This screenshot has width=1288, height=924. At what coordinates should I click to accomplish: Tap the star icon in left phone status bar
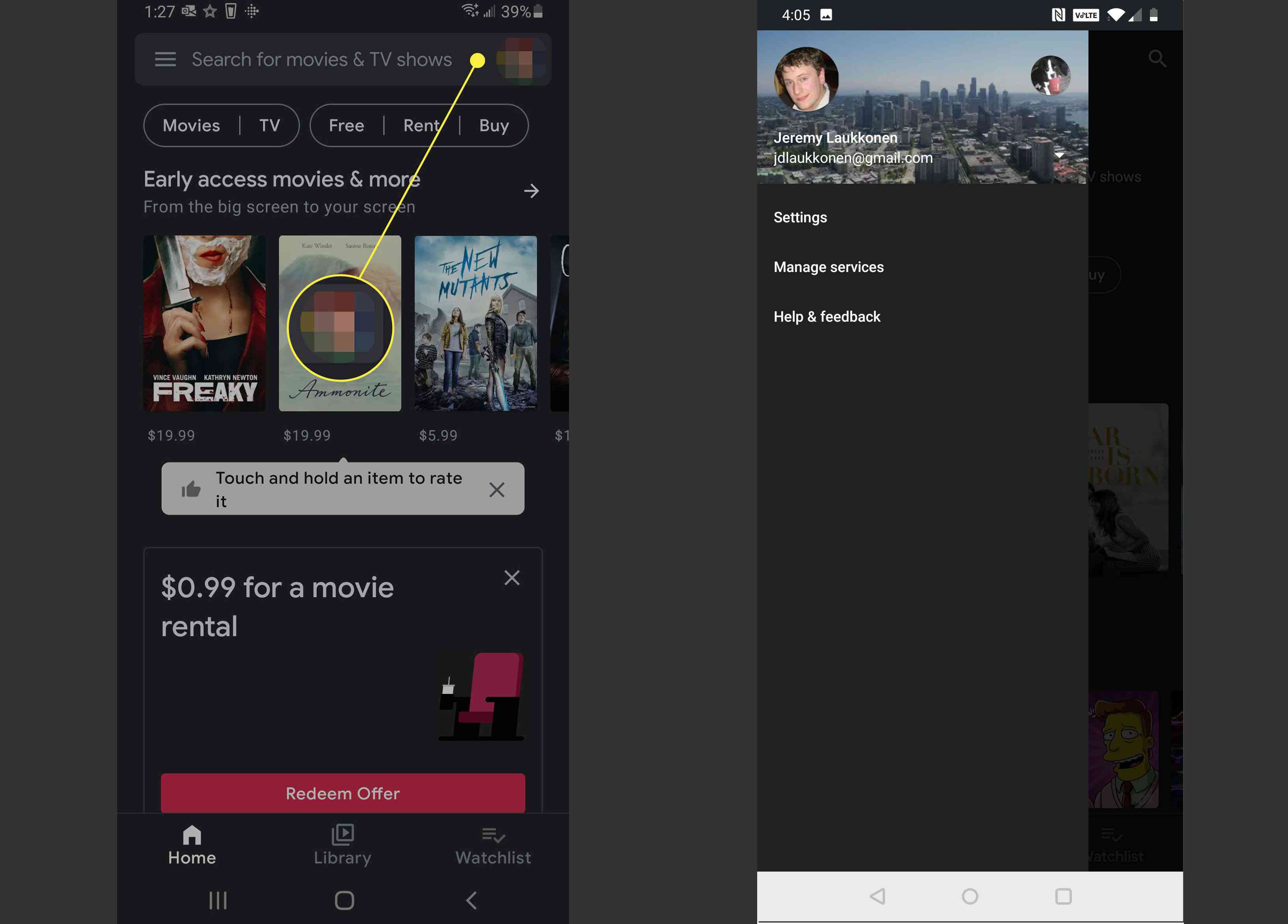(x=210, y=11)
